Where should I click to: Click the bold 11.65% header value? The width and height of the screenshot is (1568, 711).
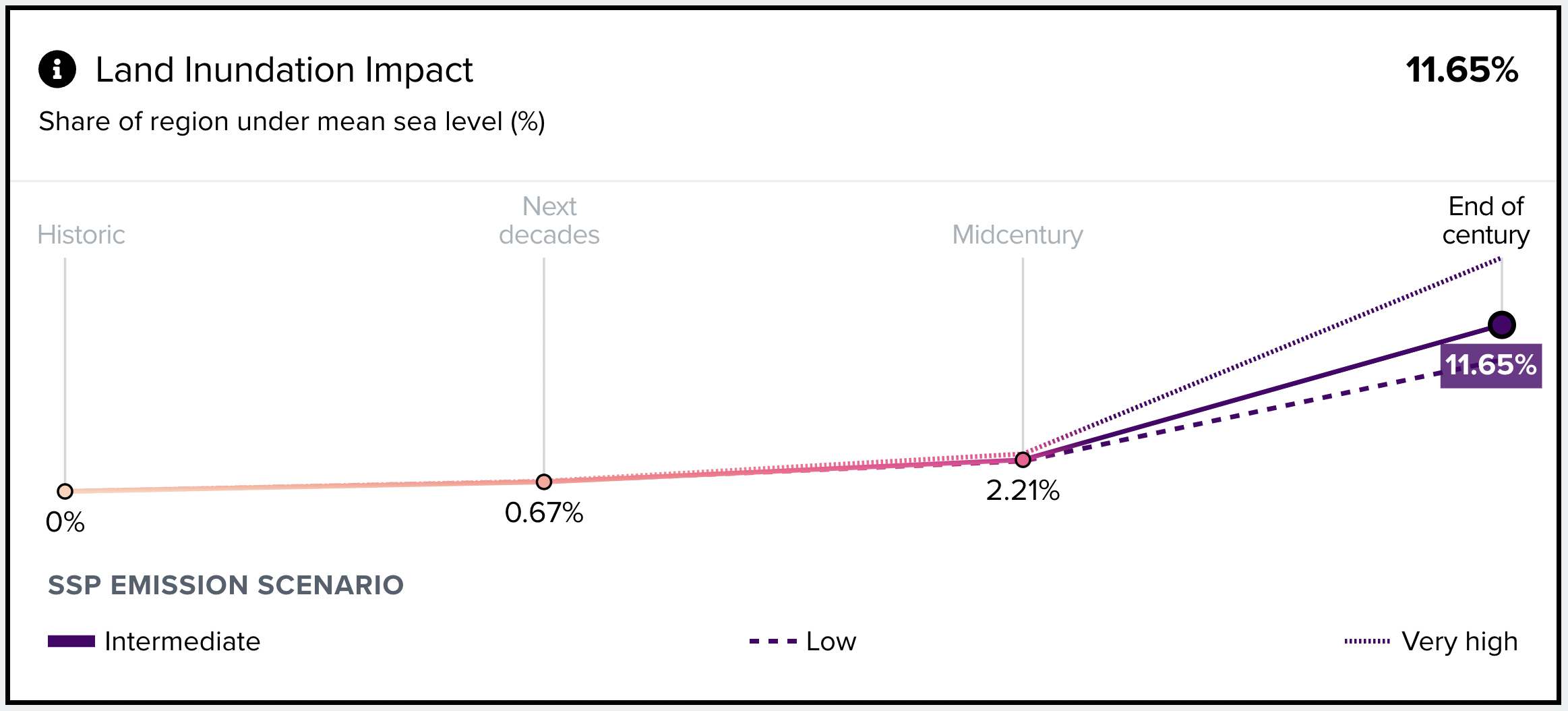point(1461,70)
